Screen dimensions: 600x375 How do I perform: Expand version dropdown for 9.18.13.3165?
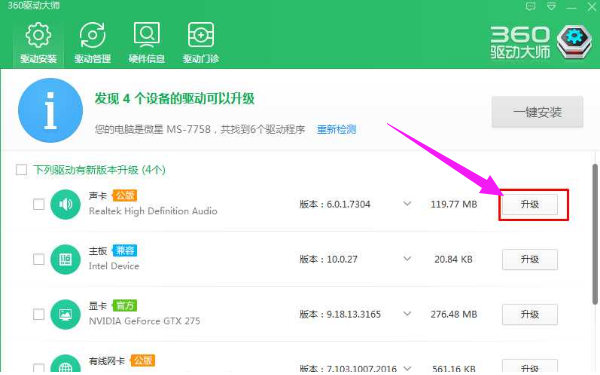point(407,314)
